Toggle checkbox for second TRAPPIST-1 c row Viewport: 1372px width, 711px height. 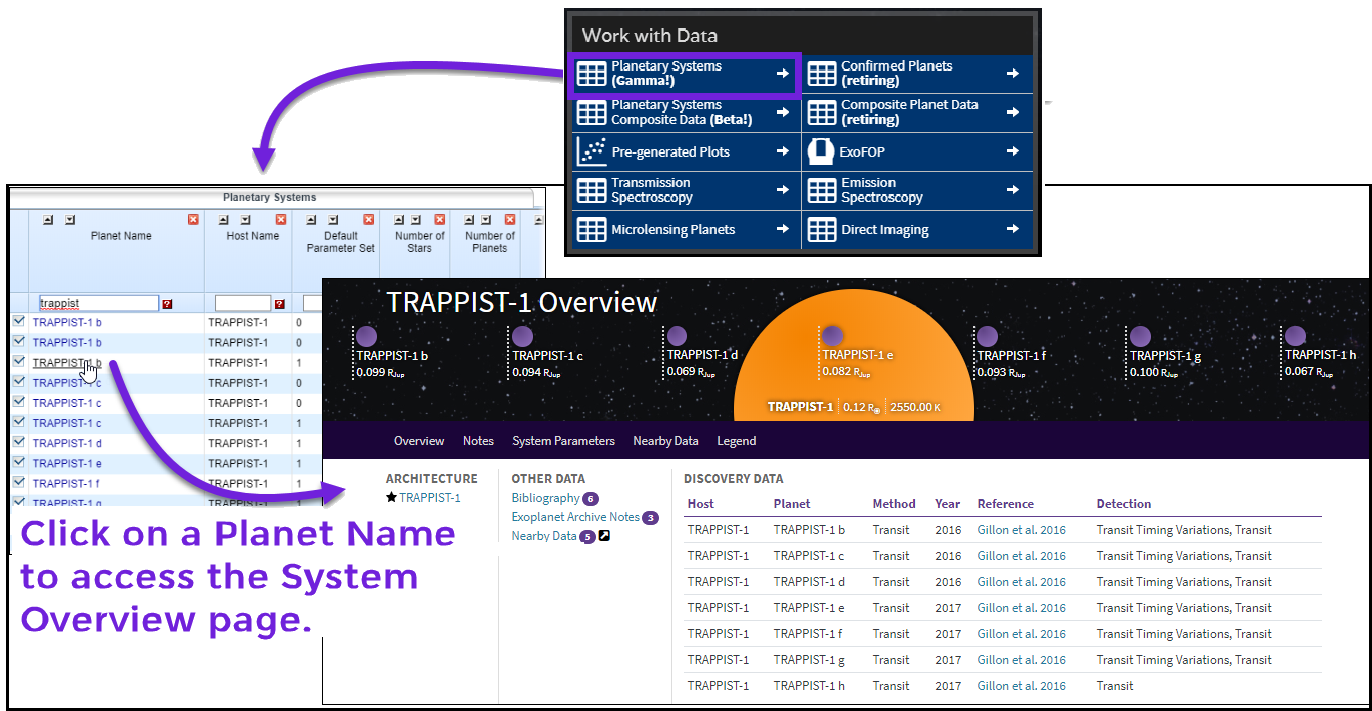click(x=19, y=402)
